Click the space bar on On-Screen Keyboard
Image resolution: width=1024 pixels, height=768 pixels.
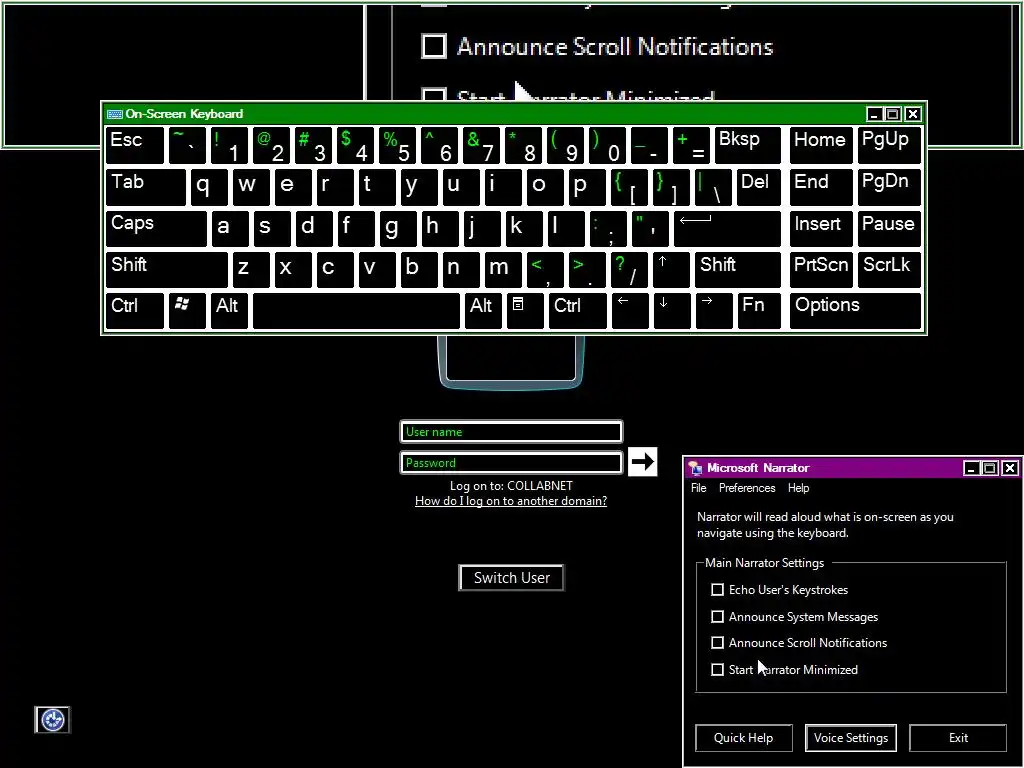pos(356,311)
